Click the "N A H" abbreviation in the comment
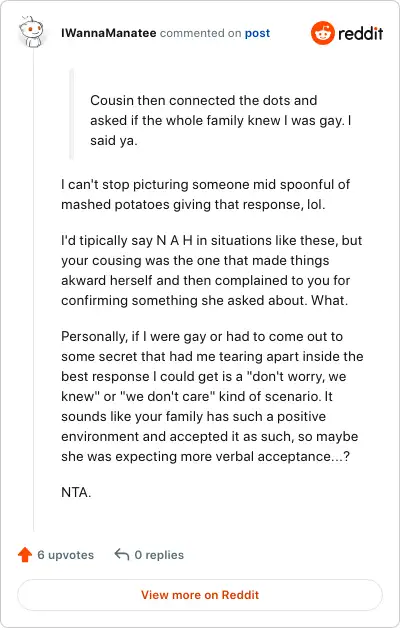Image resolution: width=400 pixels, height=628 pixels. 175,240
